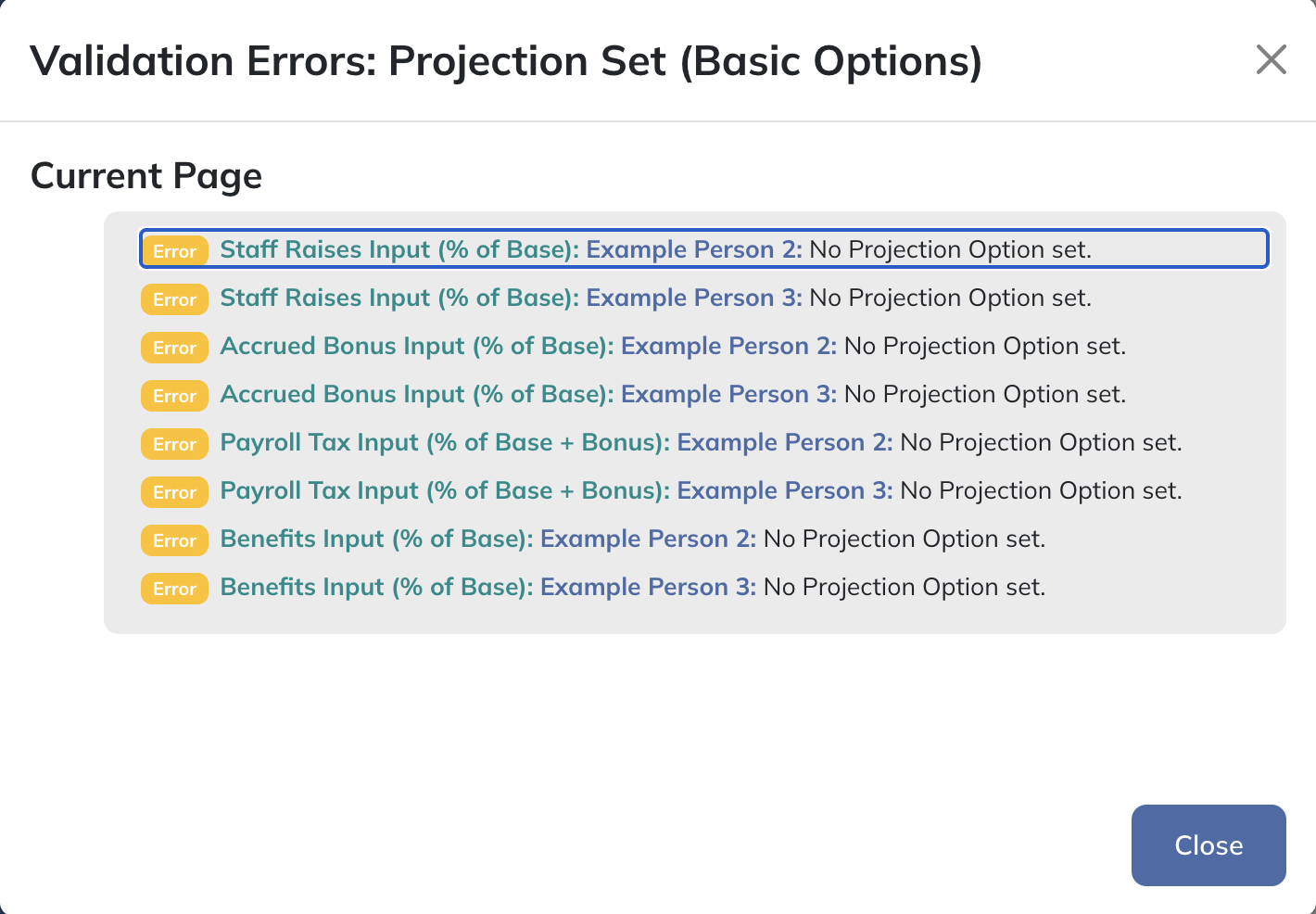Click the Validation Errors dialog title

tap(506, 61)
